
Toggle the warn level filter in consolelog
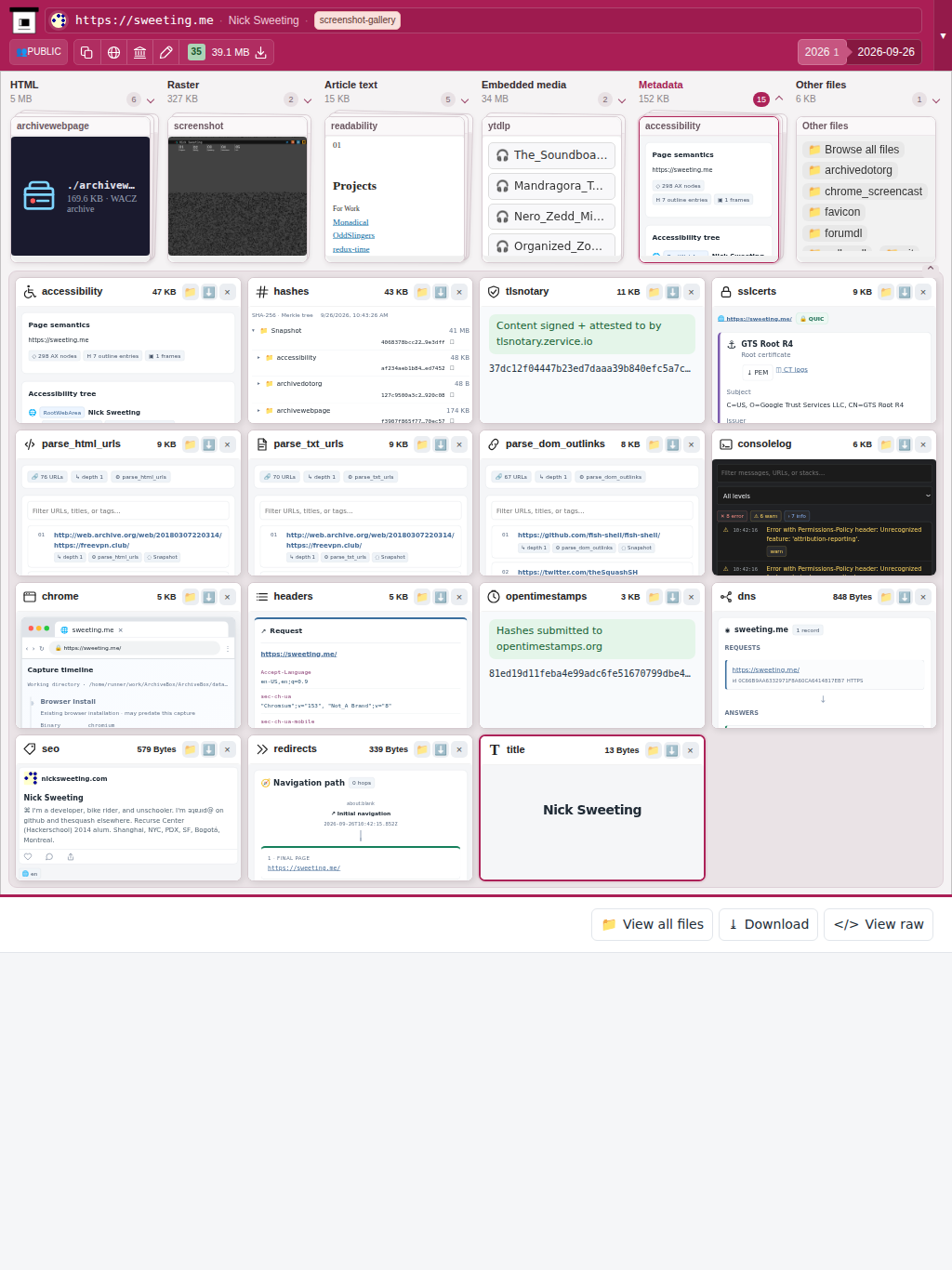[x=766, y=516]
